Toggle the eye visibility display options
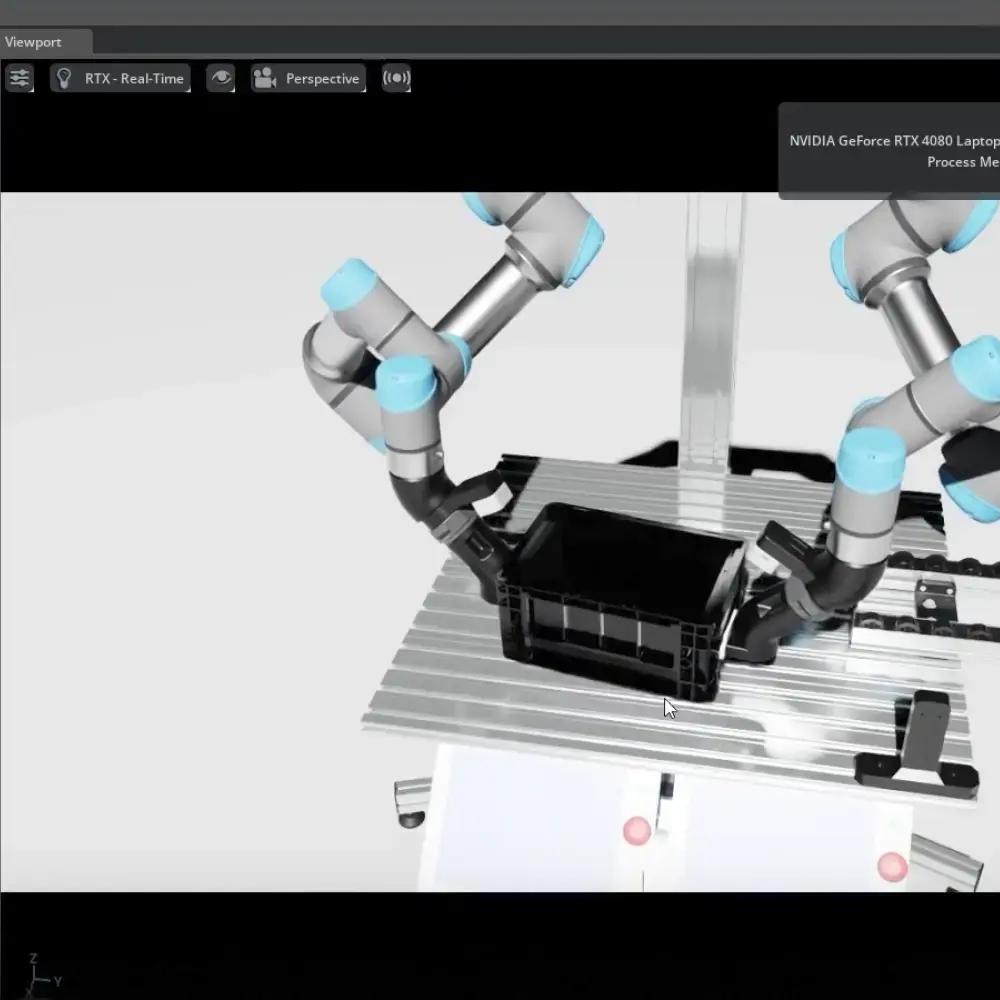 [x=221, y=78]
